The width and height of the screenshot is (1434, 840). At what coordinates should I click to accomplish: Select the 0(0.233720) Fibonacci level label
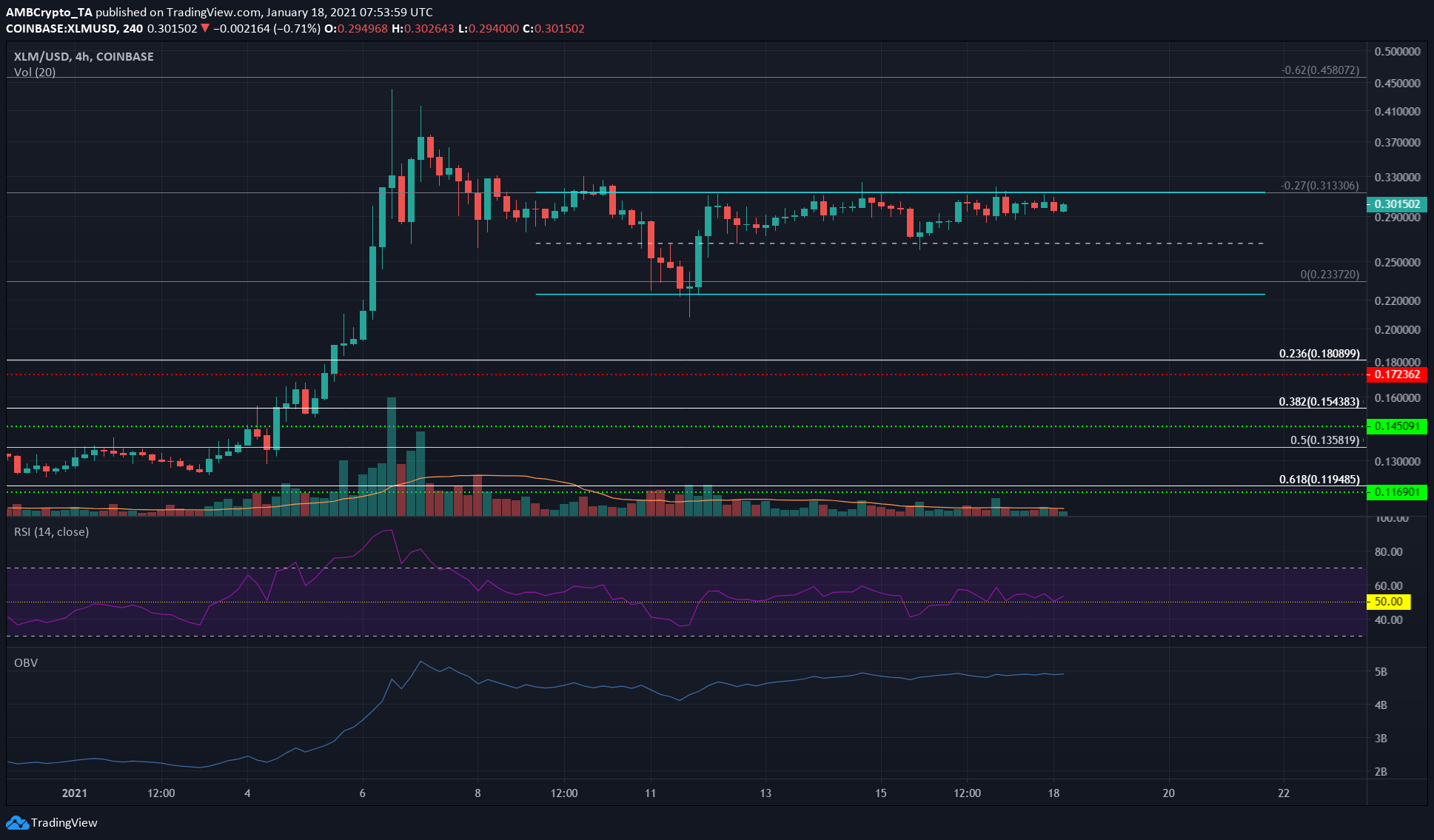click(x=1330, y=275)
